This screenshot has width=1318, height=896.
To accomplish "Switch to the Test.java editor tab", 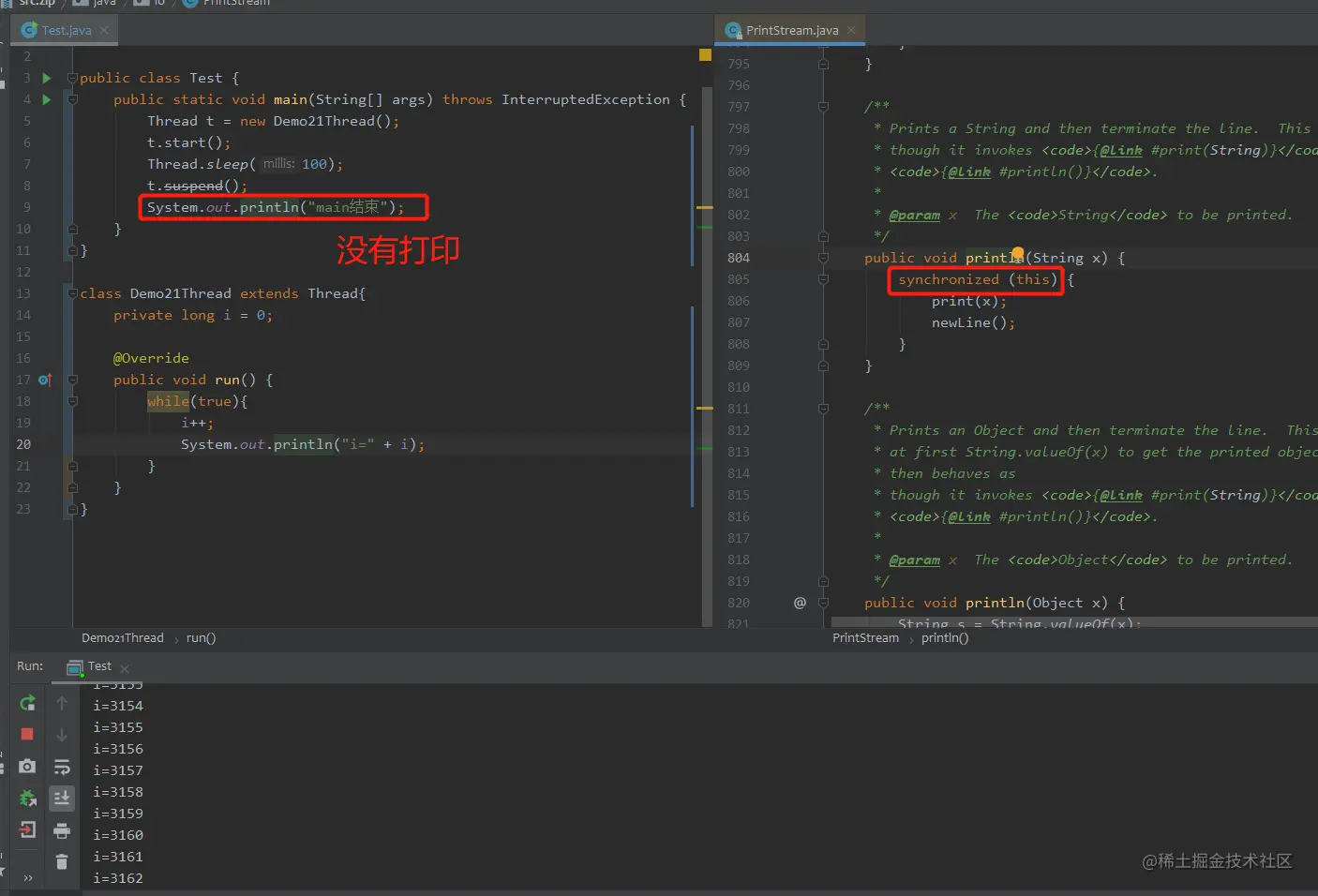I will pyautogui.click(x=66, y=30).
